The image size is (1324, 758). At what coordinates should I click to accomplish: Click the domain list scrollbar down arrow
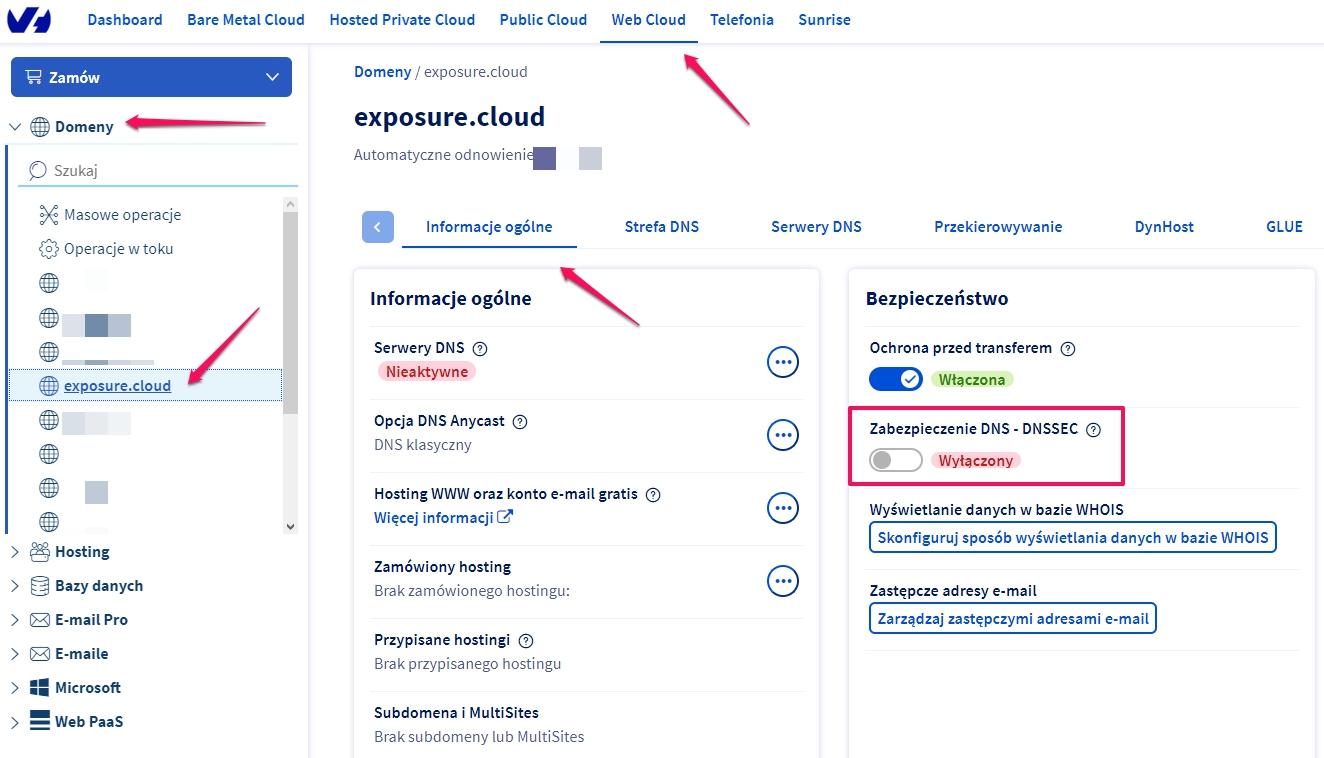(x=290, y=526)
